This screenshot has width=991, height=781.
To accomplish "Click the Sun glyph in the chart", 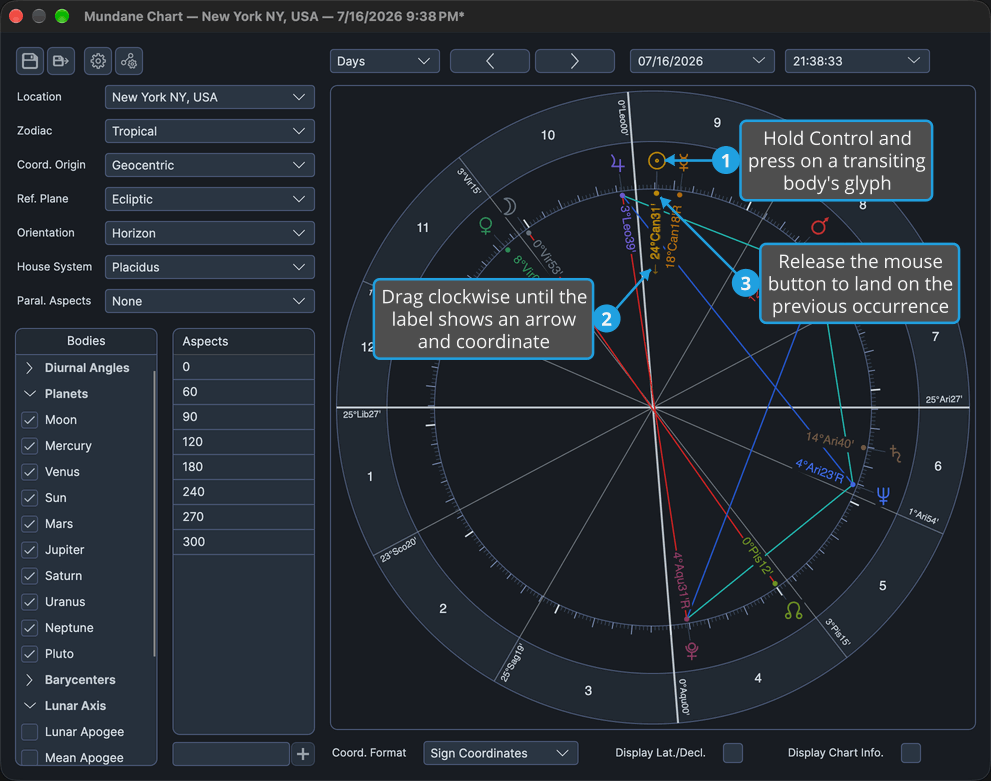I will (x=657, y=161).
